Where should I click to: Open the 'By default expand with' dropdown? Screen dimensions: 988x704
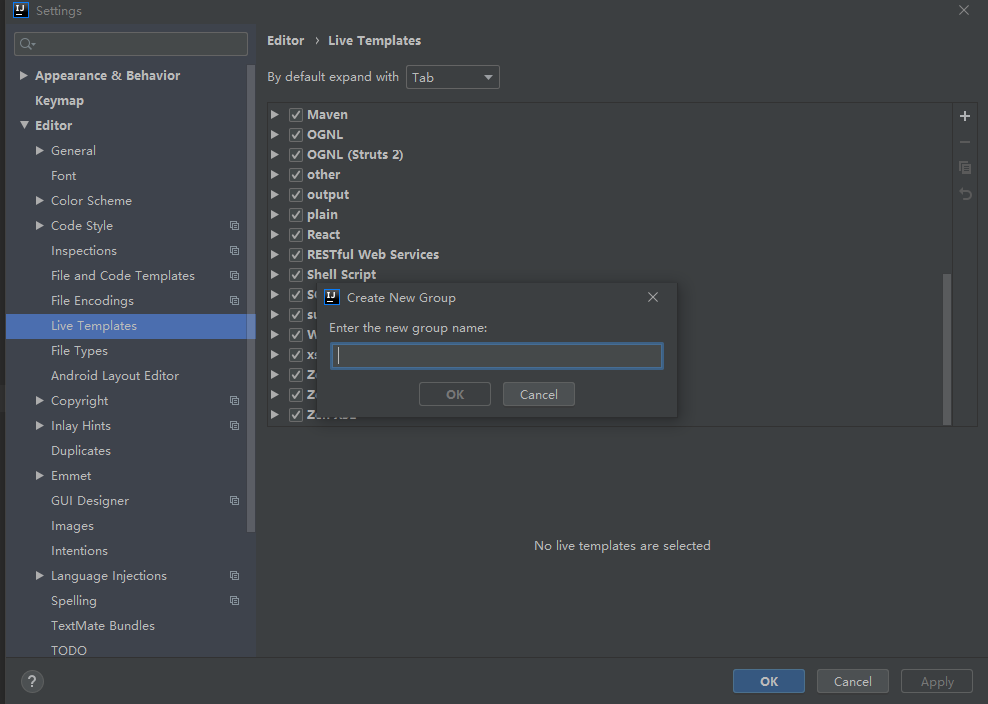[x=452, y=77]
